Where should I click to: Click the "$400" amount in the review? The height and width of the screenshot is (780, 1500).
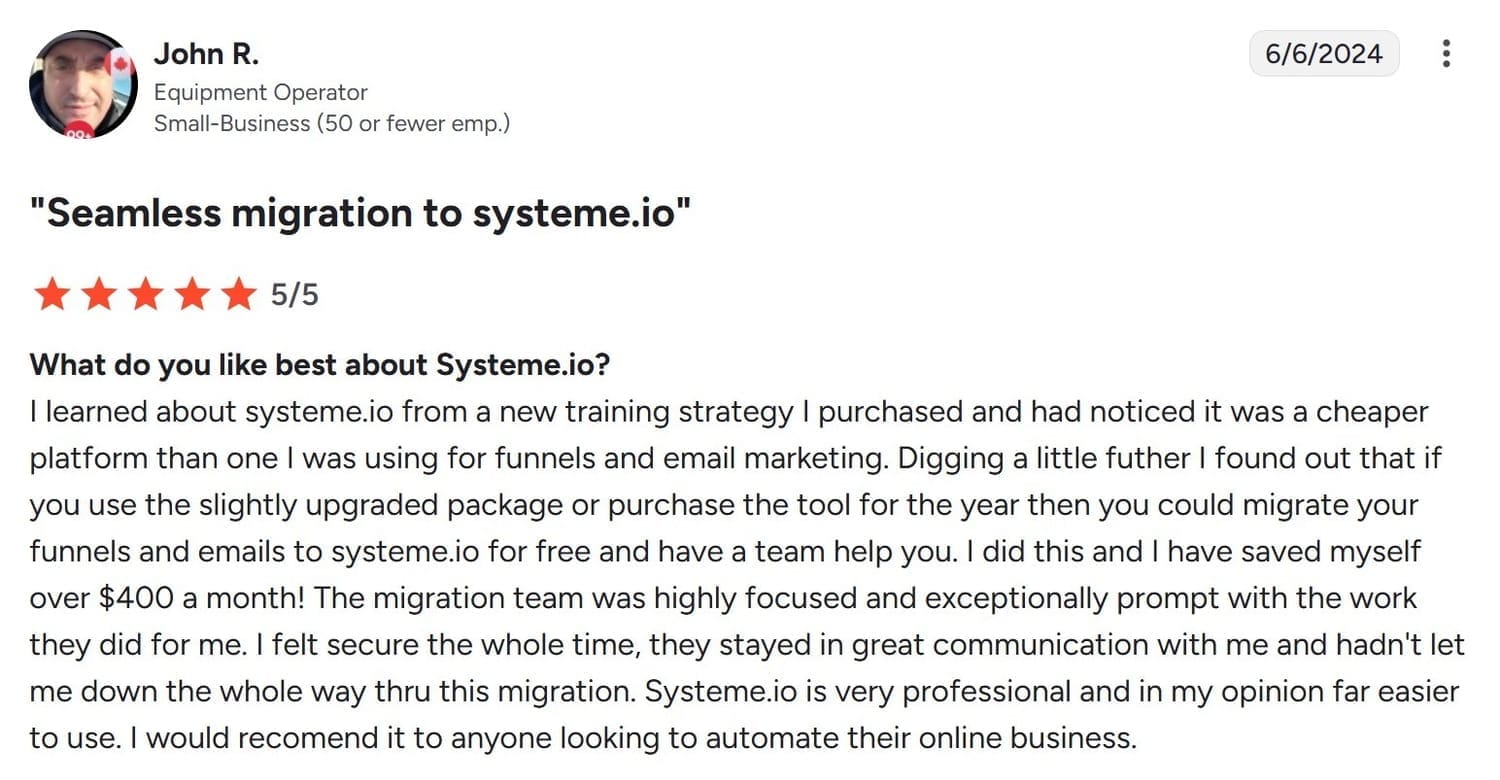(x=136, y=598)
